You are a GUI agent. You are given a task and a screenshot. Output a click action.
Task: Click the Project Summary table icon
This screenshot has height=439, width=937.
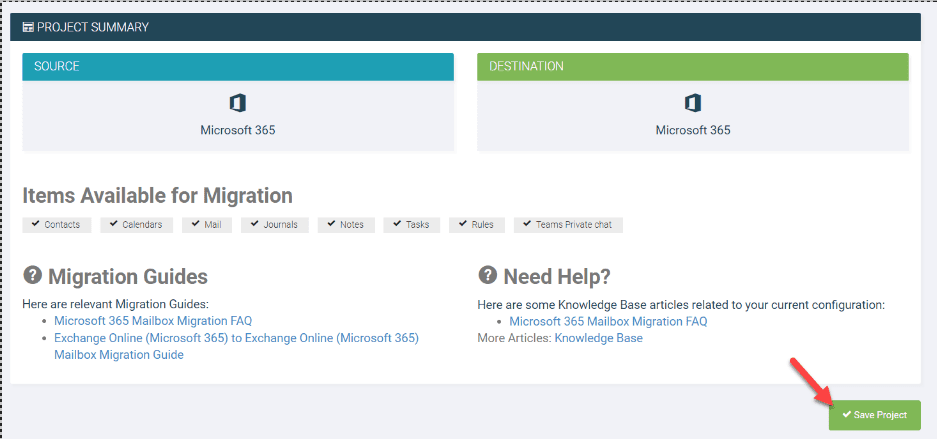click(x=28, y=27)
